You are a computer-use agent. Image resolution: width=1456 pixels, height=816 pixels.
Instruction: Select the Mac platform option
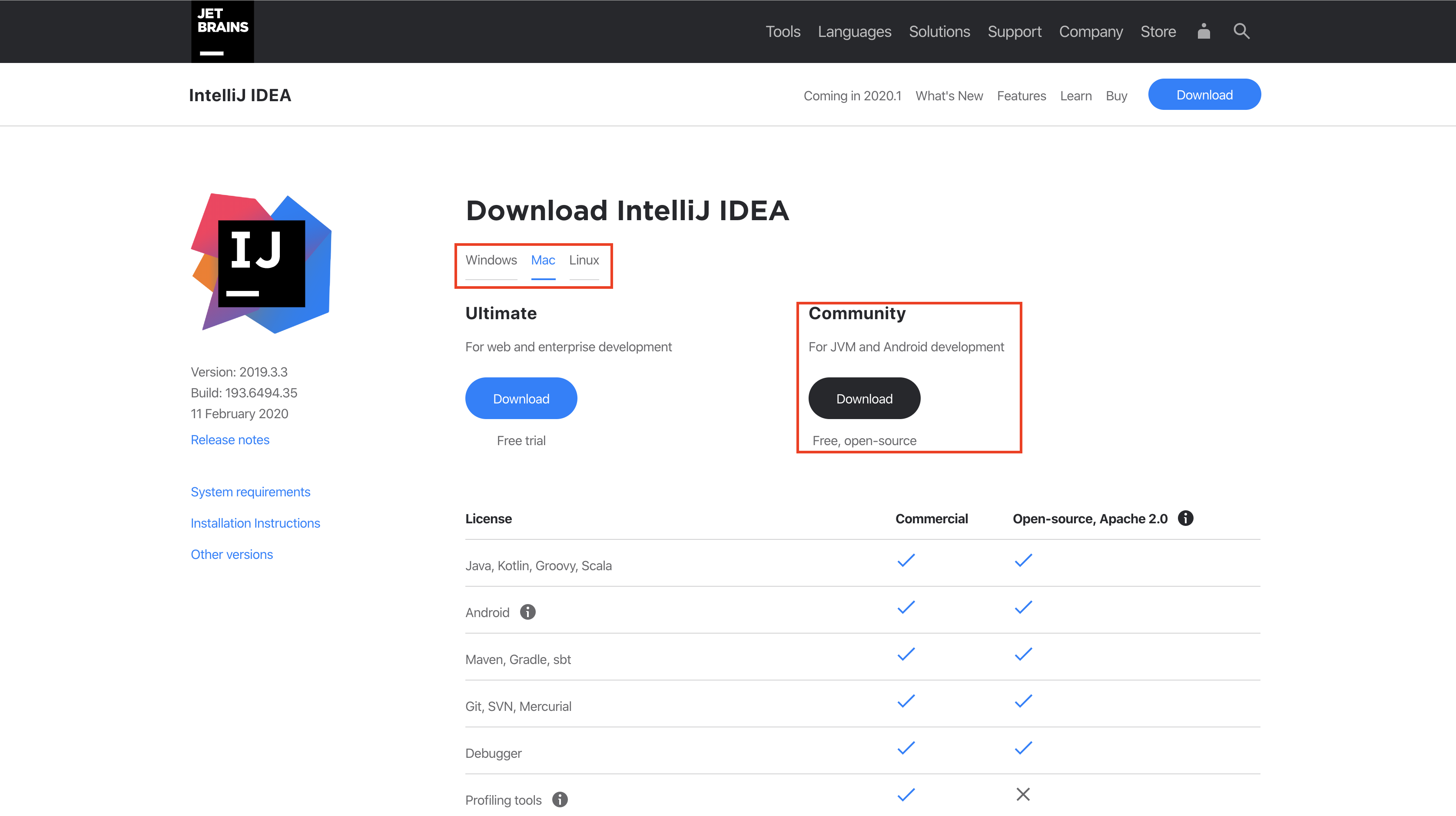pos(543,260)
